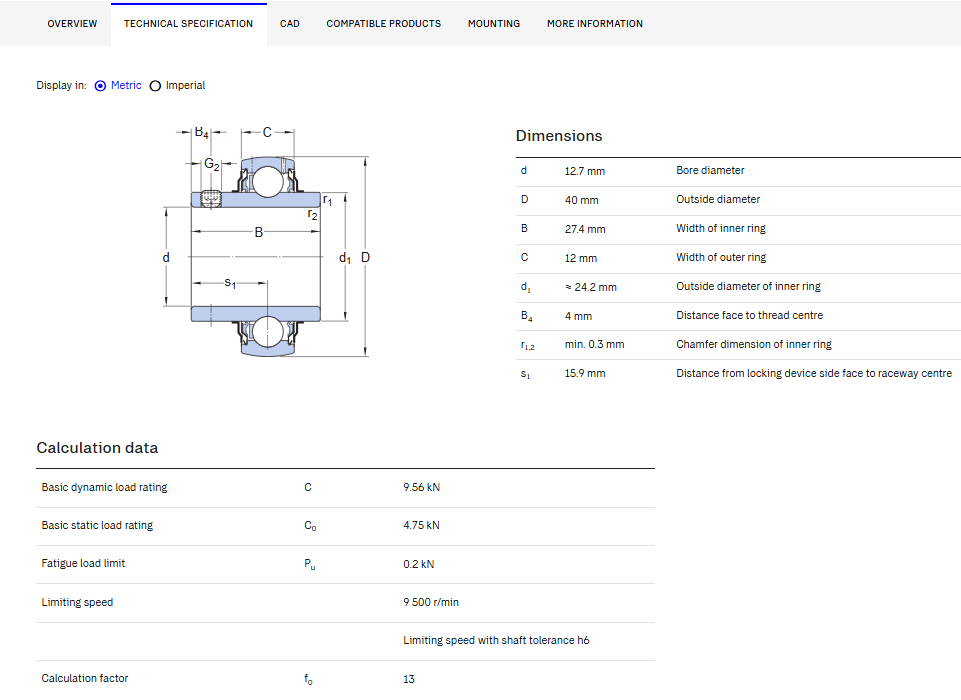This screenshot has width=961, height=700.
Task: Click the f0 symbol in Calculation data
Action: pyautogui.click(x=308, y=679)
